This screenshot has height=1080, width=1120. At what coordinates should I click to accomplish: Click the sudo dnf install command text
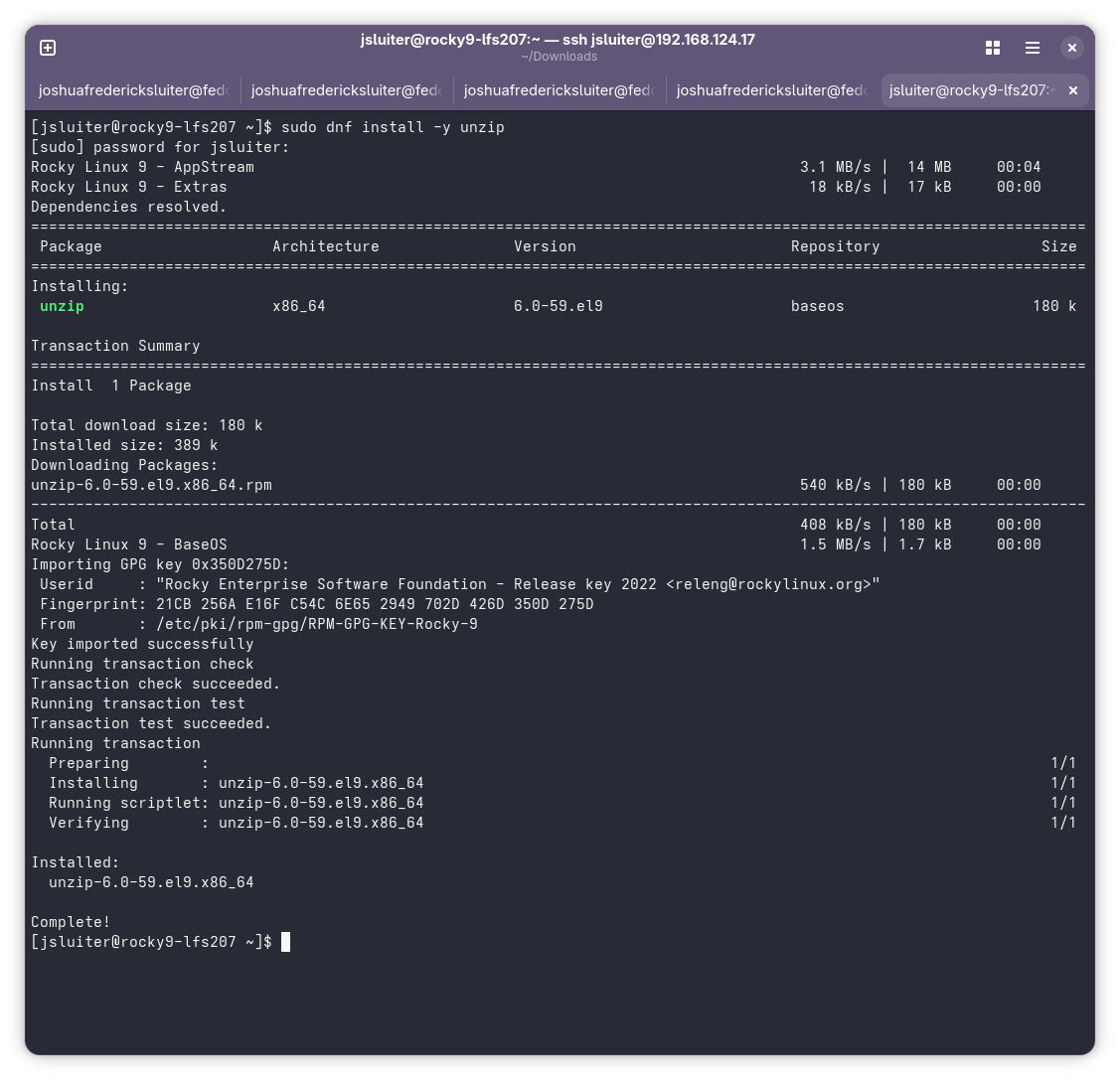(393, 126)
